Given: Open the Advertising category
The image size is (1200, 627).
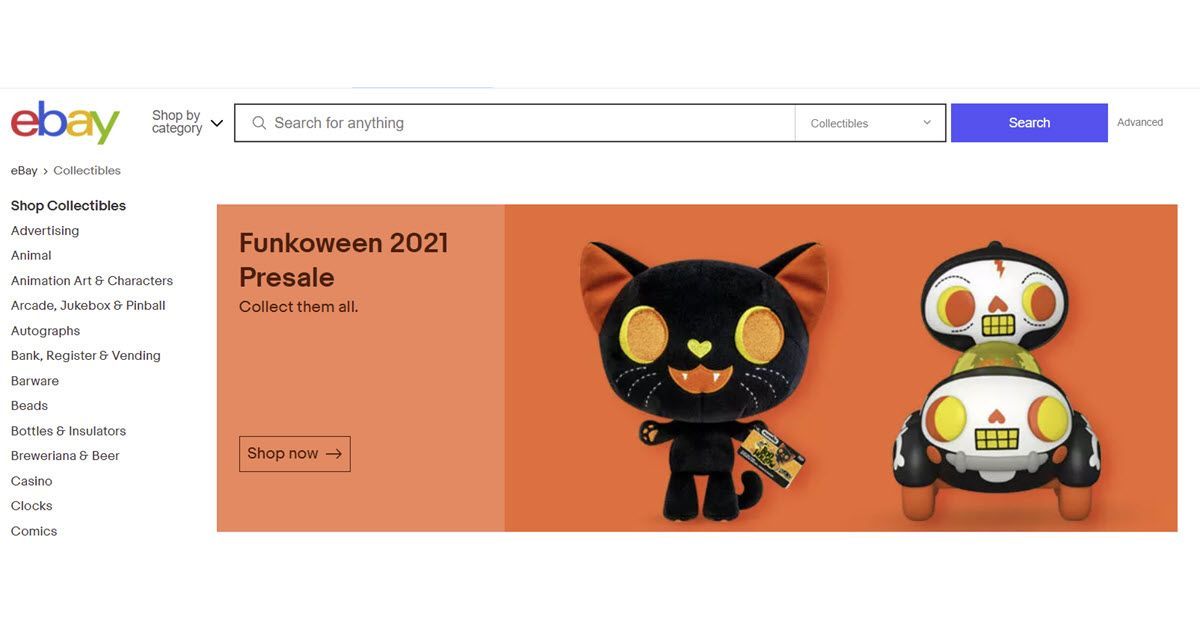Looking at the screenshot, I should coord(45,231).
